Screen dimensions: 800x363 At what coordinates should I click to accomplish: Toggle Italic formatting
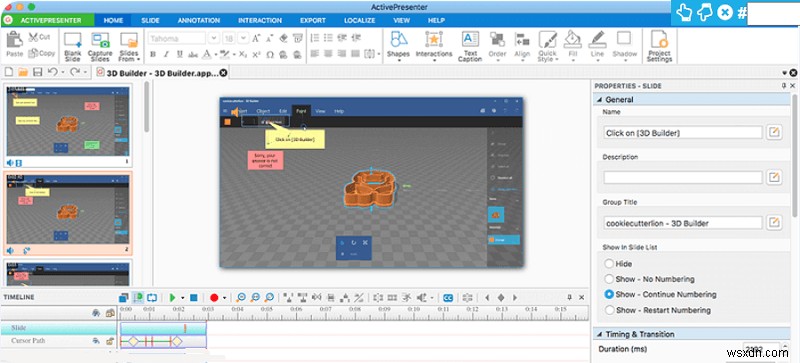166,54
